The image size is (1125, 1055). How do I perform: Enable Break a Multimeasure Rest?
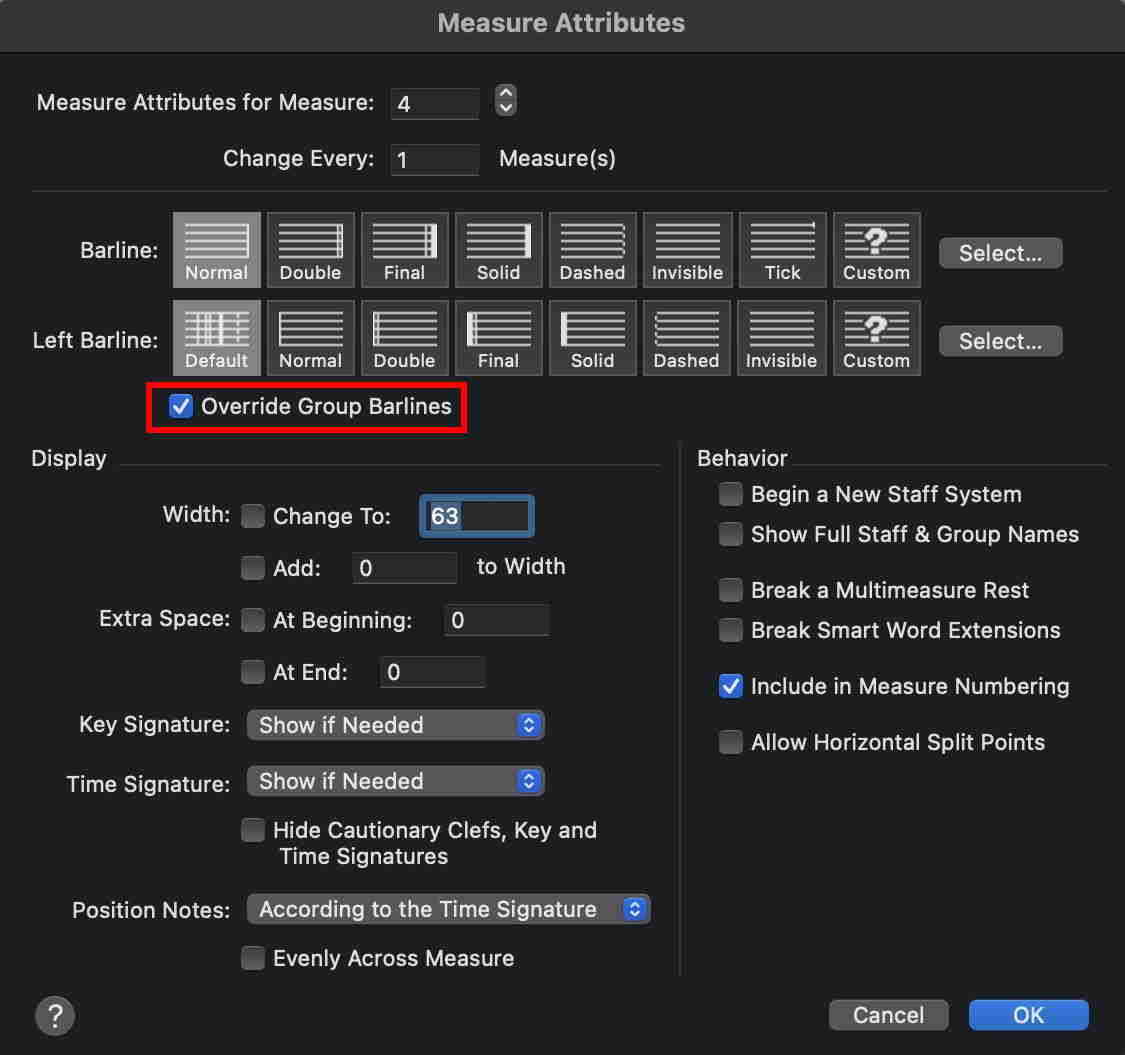tap(731, 590)
